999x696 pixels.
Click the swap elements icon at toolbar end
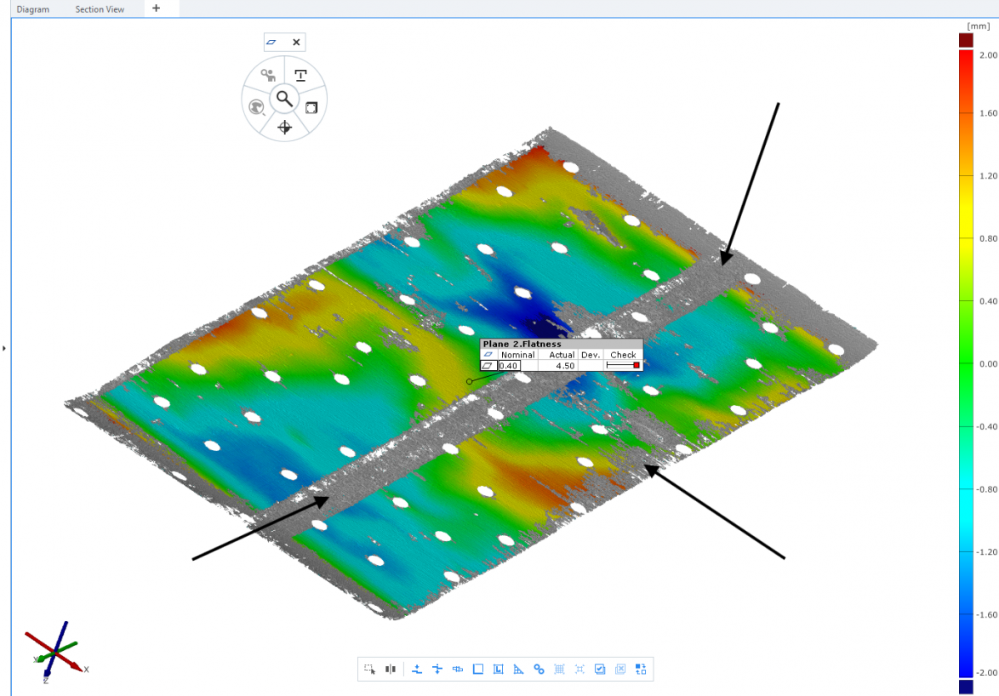(x=641, y=669)
